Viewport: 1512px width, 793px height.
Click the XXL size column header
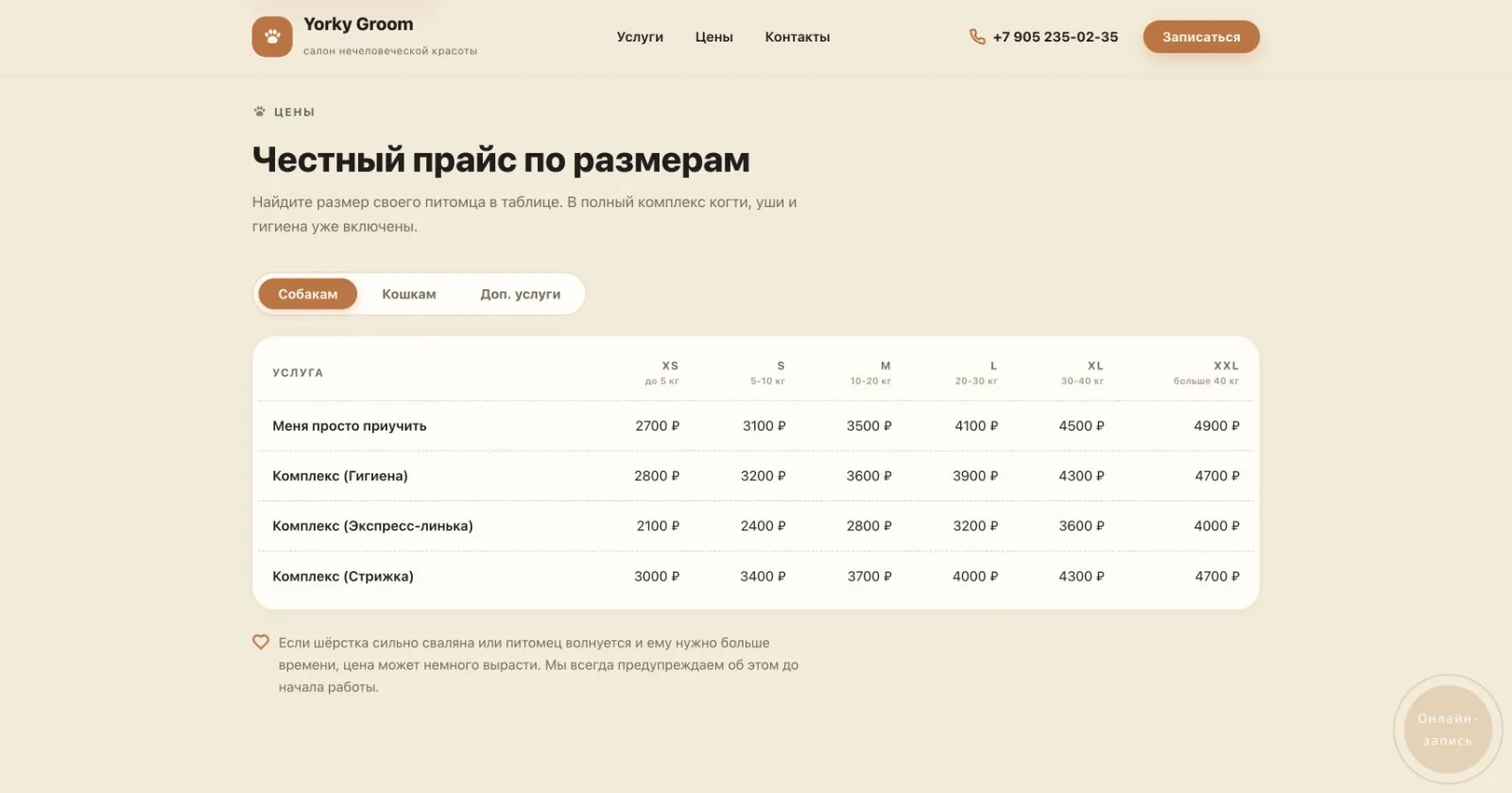point(1207,372)
